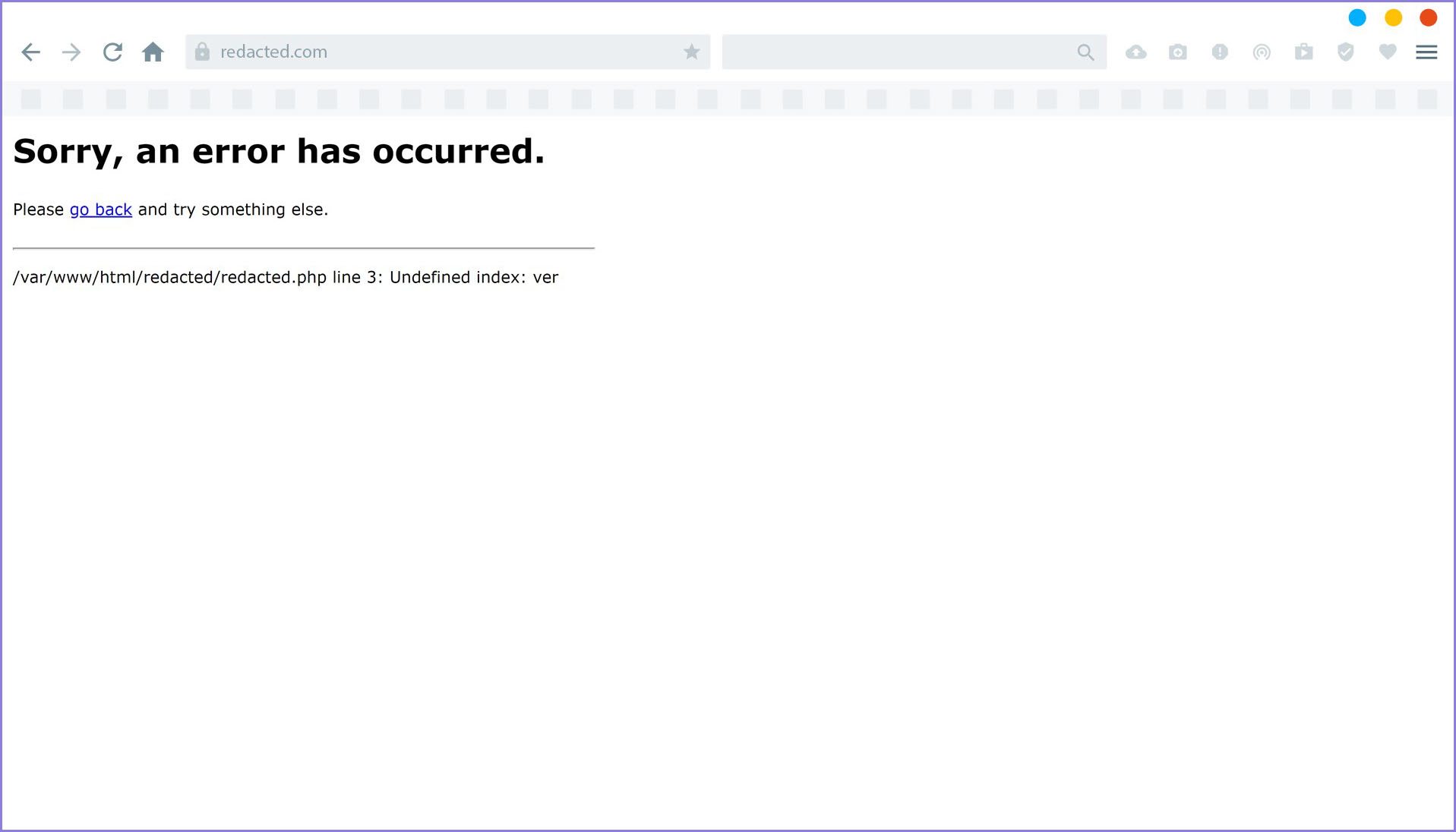Click the back navigation arrow
The width and height of the screenshot is (1456, 832).
tap(30, 52)
